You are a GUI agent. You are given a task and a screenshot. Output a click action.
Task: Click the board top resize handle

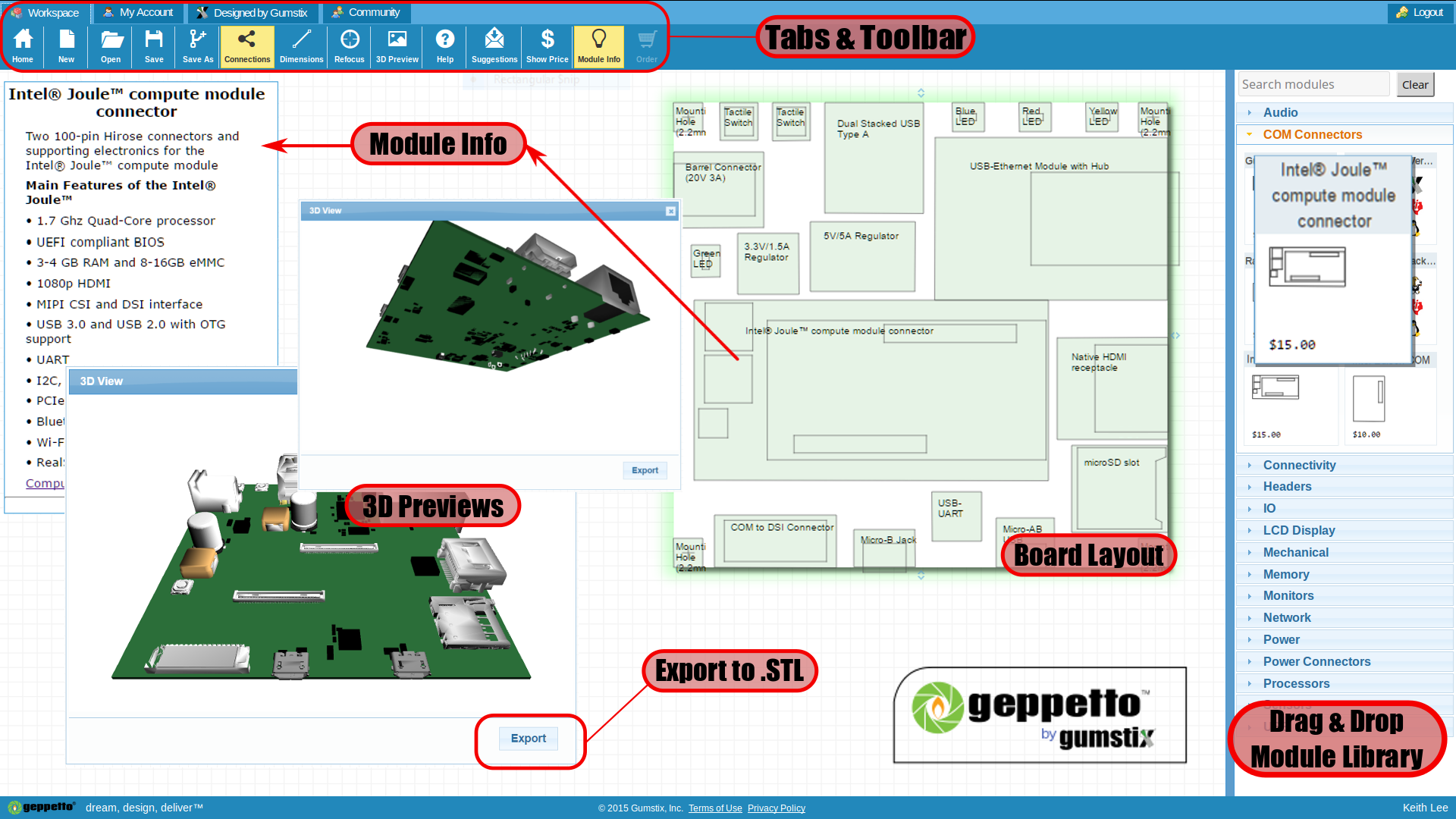(921, 93)
